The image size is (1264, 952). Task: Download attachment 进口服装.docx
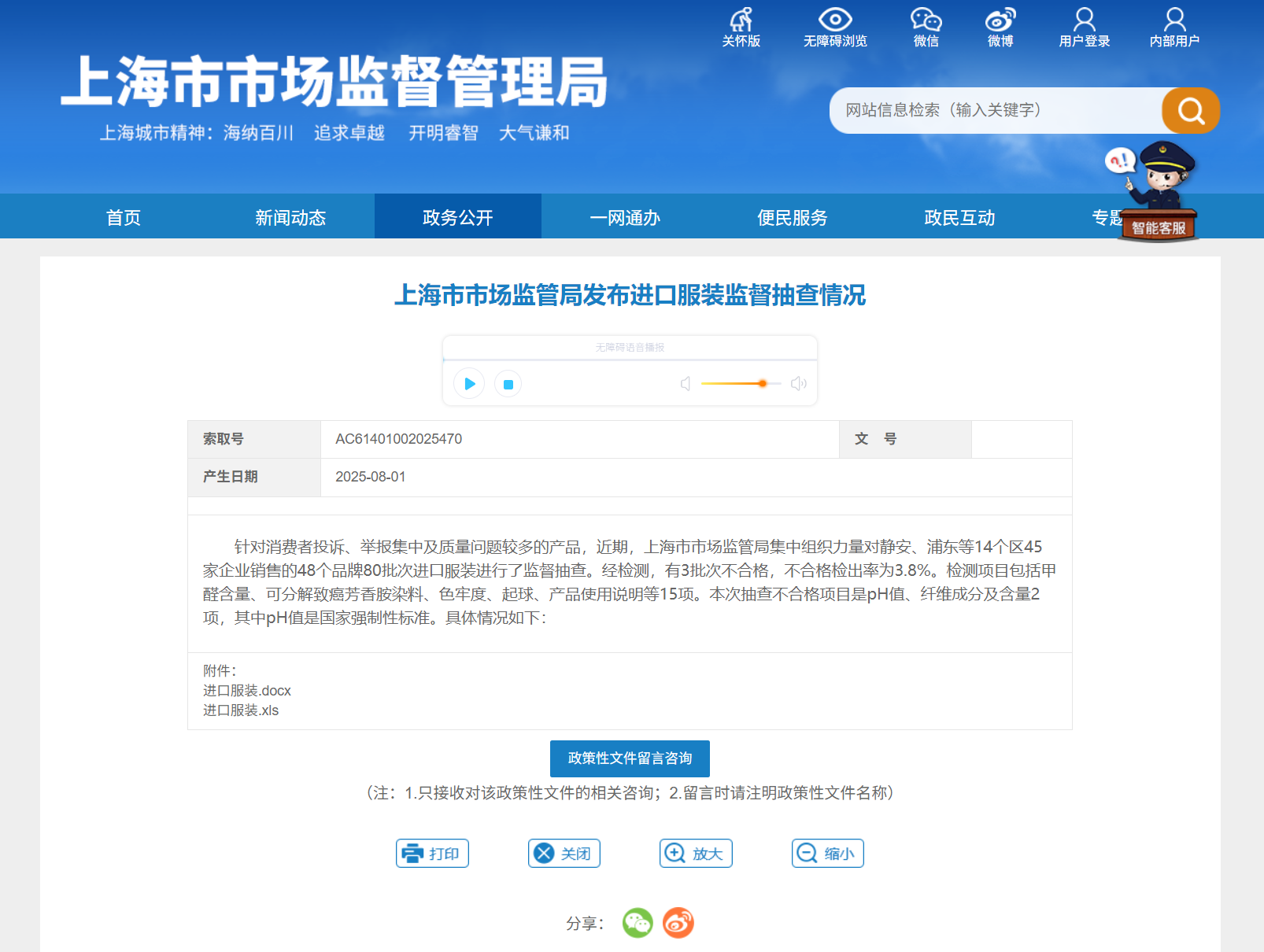247,691
